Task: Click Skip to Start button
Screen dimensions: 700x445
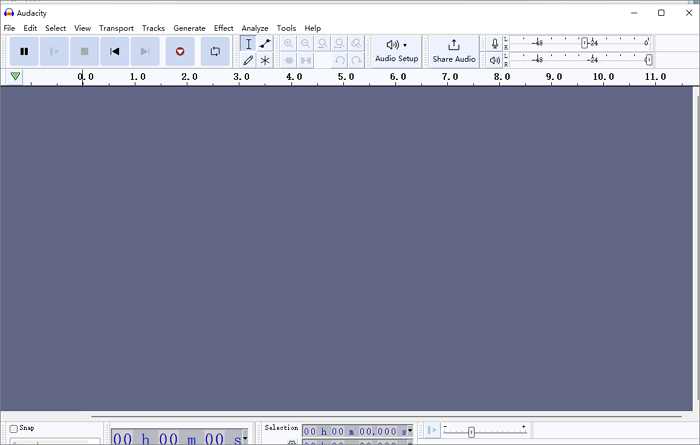Action: point(115,51)
